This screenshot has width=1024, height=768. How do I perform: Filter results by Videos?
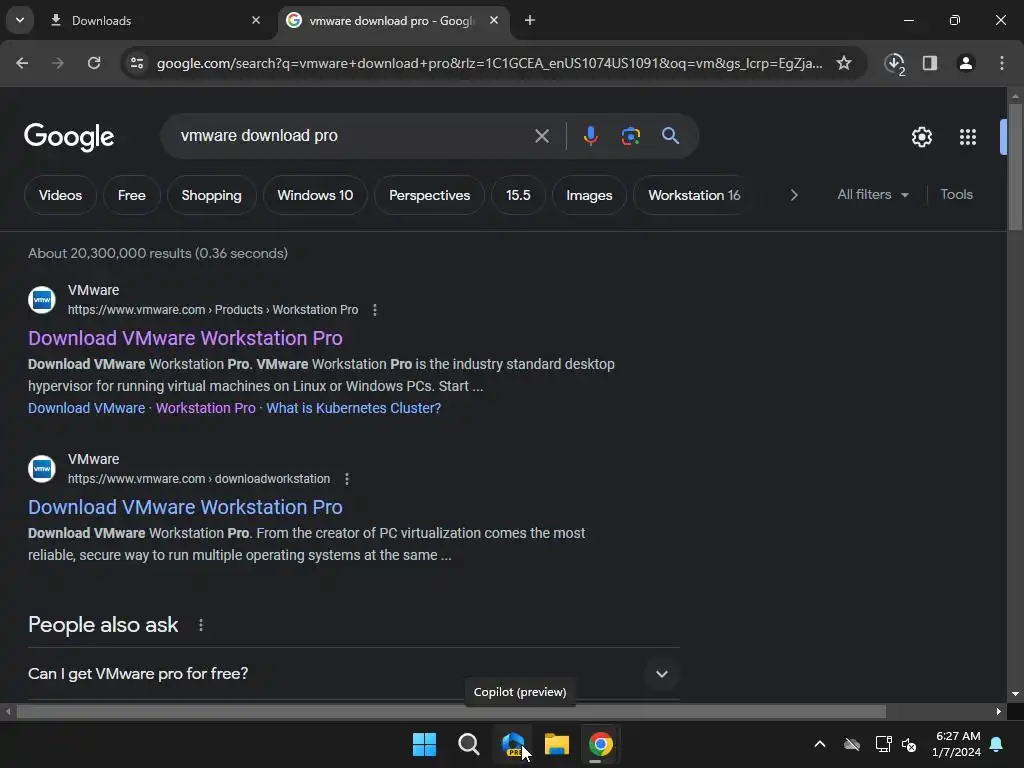pos(60,195)
